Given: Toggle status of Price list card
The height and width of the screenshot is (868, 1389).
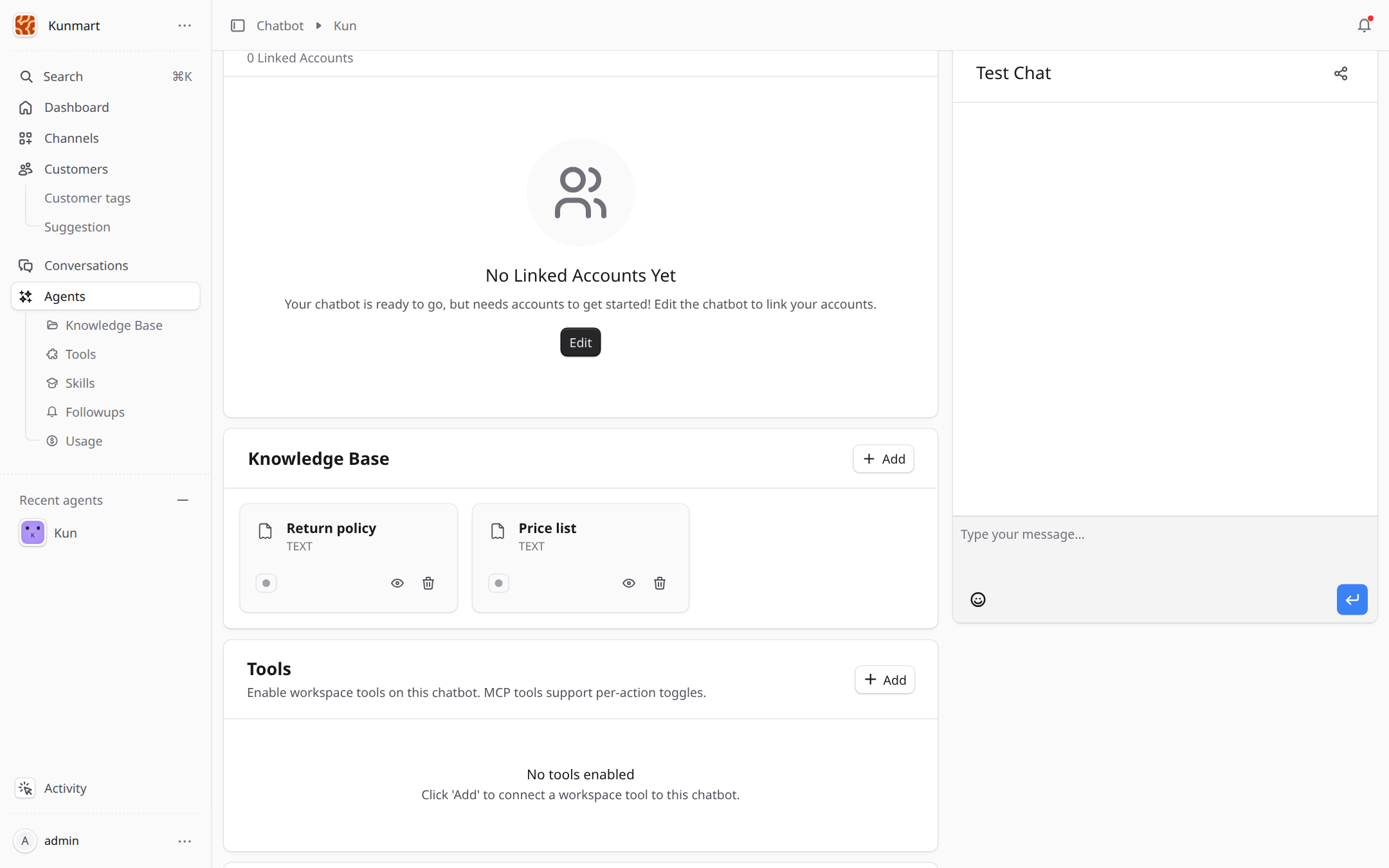Looking at the screenshot, I should tap(498, 583).
